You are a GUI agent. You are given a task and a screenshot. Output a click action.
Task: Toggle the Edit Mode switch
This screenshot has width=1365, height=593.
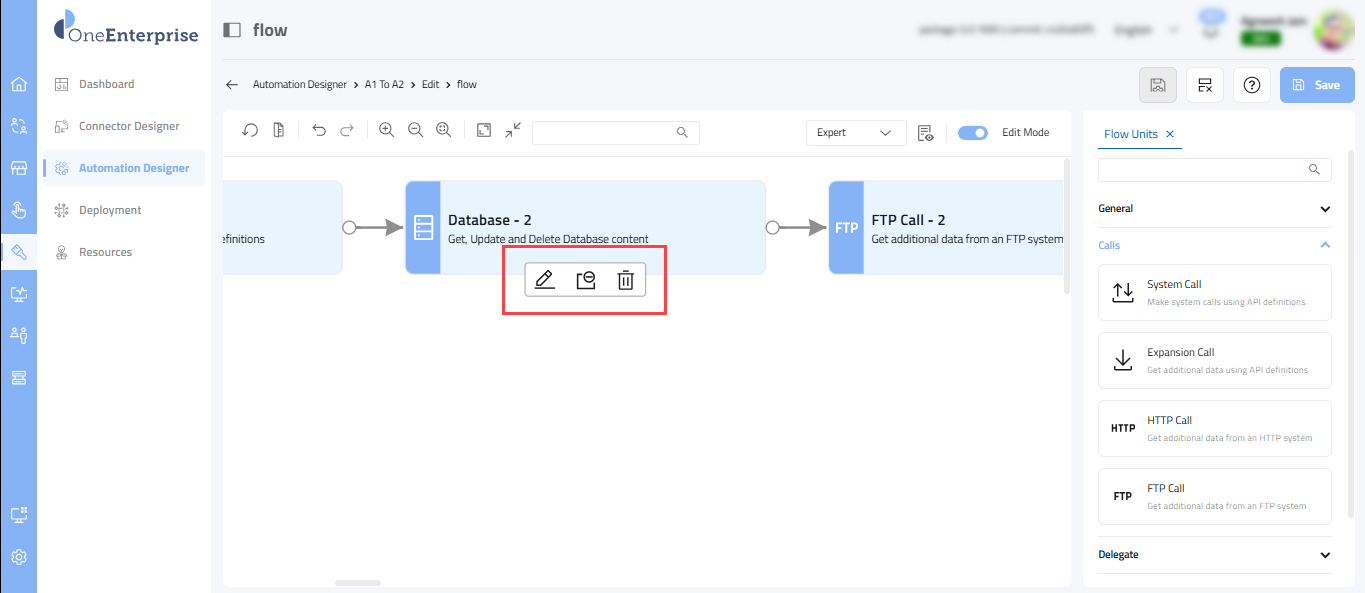coord(972,133)
